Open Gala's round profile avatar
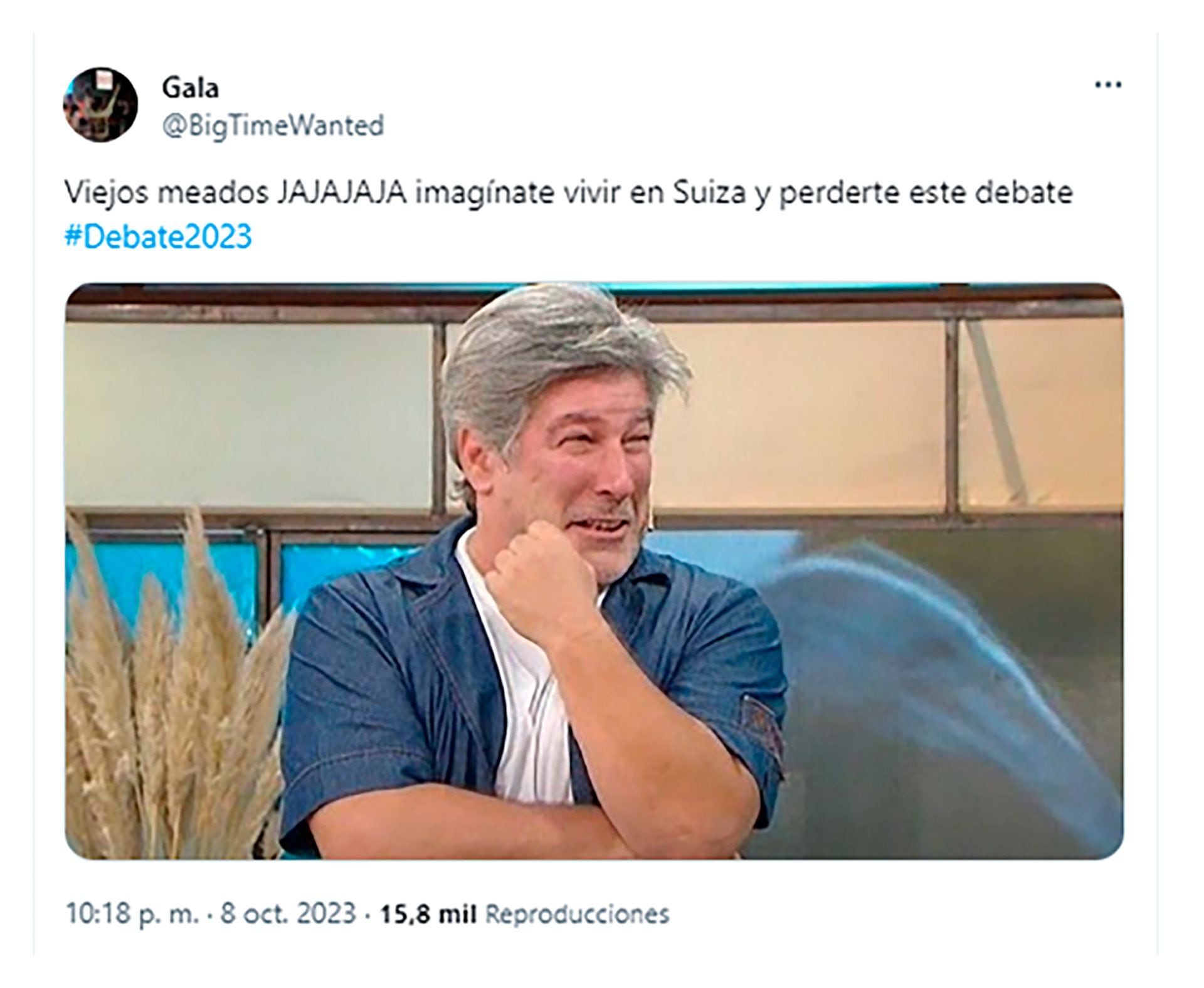This screenshot has height=988, width=1204. (x=100, y=105)
